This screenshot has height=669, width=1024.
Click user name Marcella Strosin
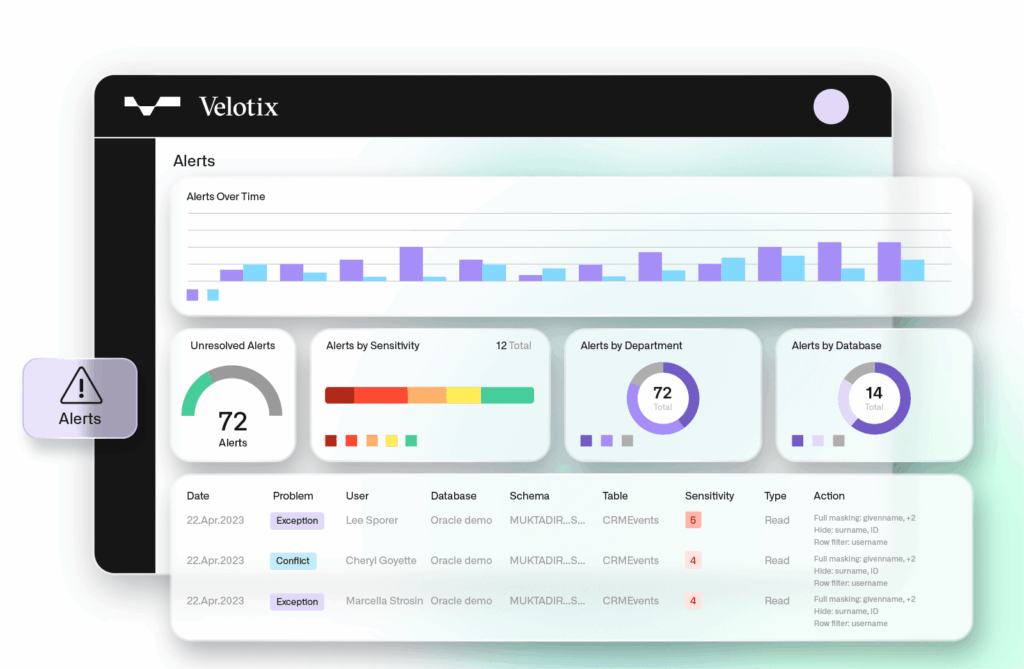384,600
